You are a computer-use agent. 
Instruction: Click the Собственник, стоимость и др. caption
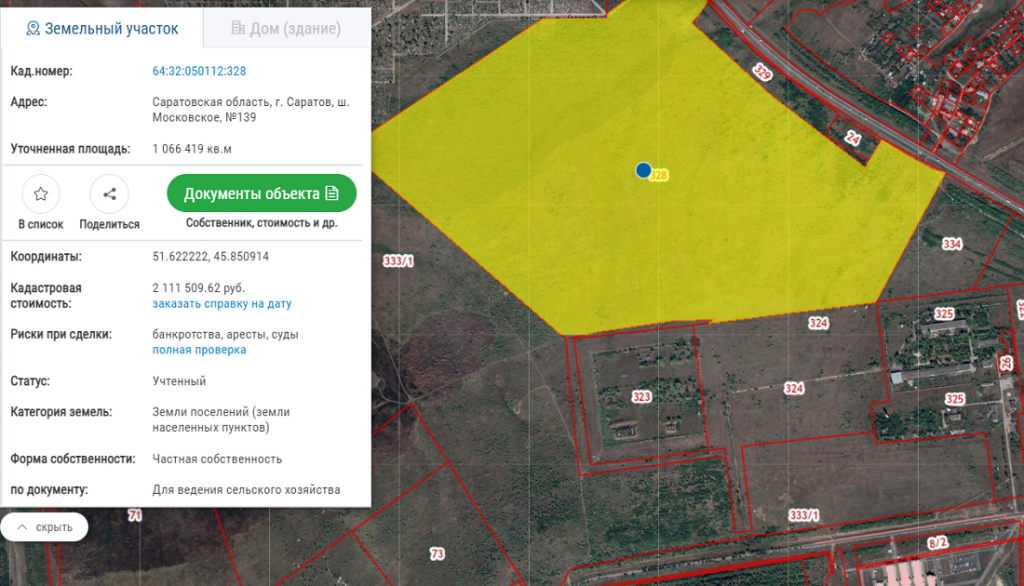pos(261,223)
